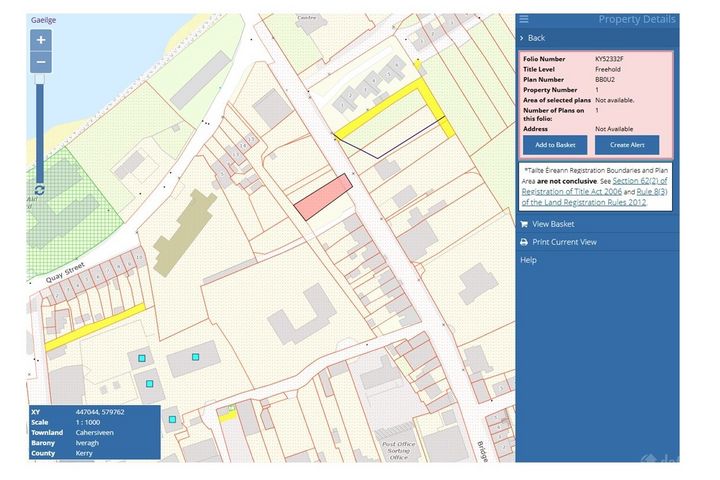Open the View Basket menu item
720x480 pixels.
(553, 224)
